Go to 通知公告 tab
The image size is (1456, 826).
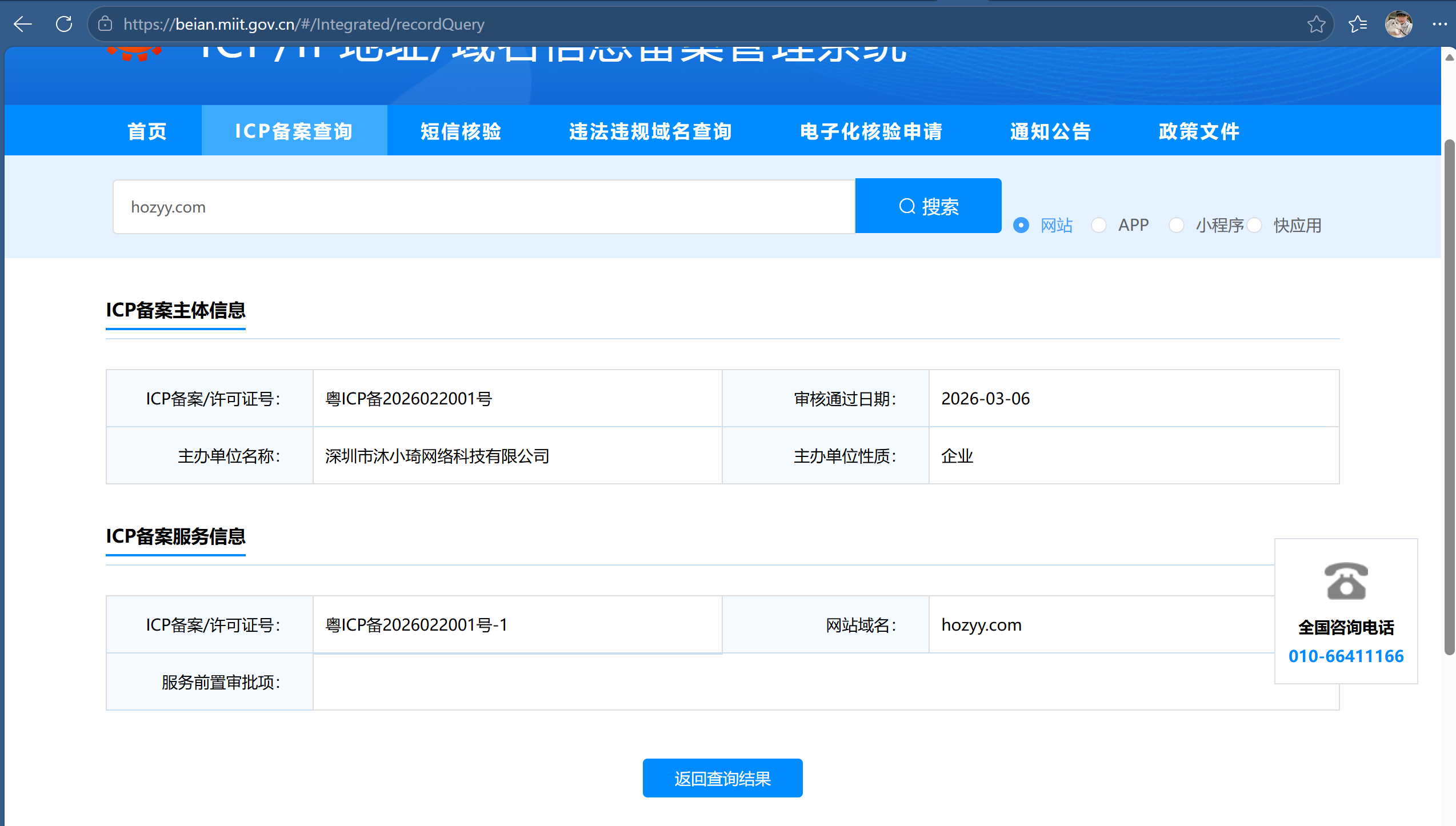(x=1050, y=131)
